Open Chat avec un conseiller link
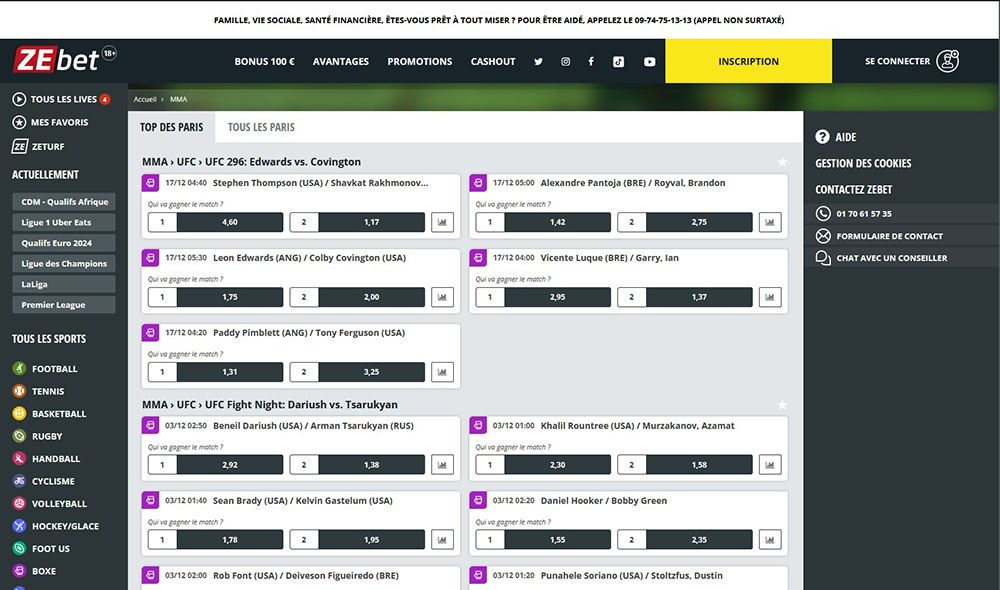This screenshot has height=590, width=1000. pyautogui.click(x=891, y=258)
